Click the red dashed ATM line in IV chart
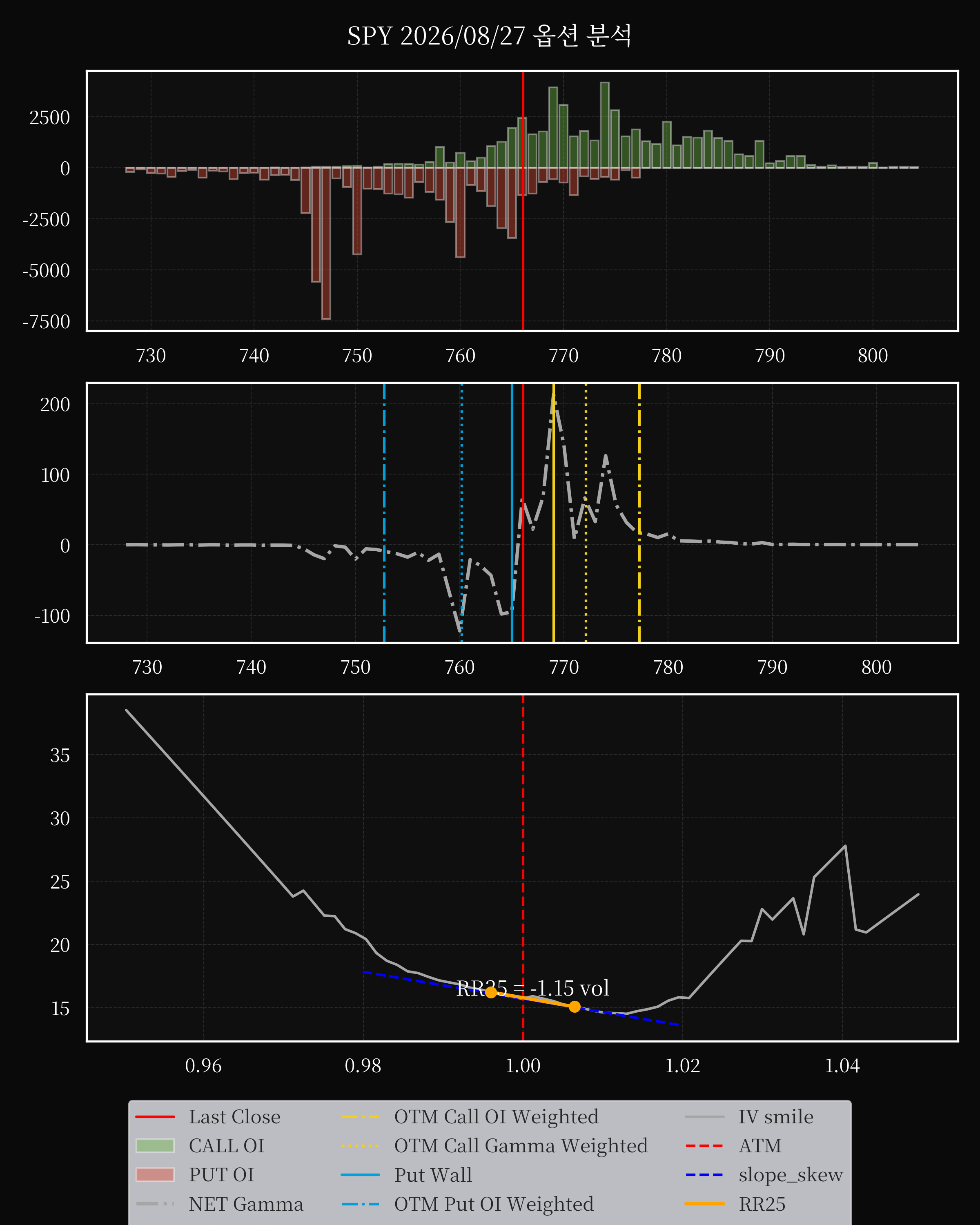This screenshot has height=1225, width=980. coord(523,868)
